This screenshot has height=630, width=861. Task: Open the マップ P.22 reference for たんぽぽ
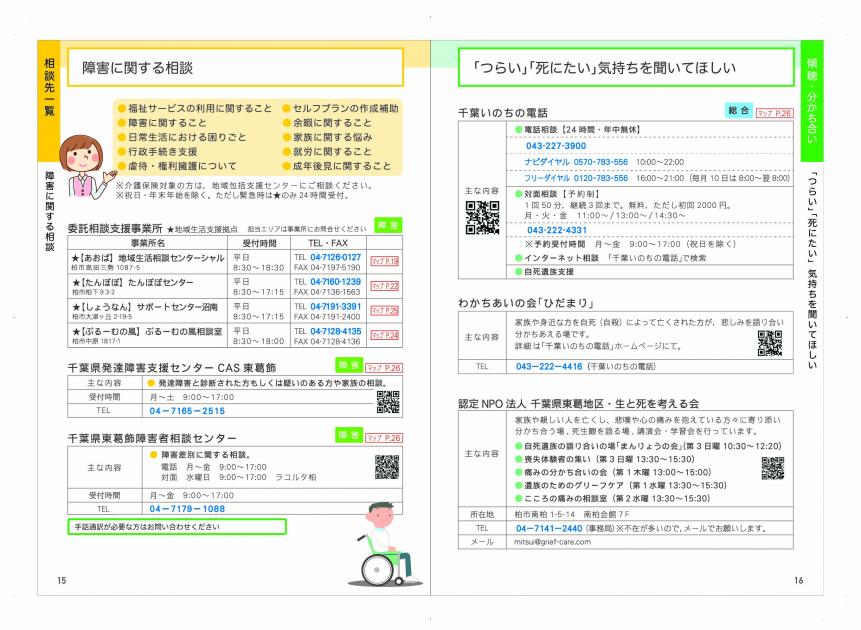(x=385, y=286)
